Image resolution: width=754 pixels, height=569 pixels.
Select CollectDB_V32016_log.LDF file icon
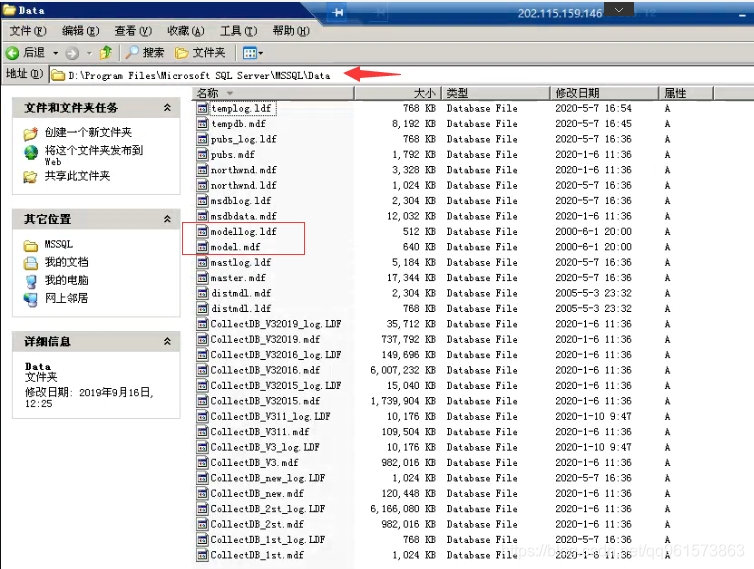tap(202, 354)
